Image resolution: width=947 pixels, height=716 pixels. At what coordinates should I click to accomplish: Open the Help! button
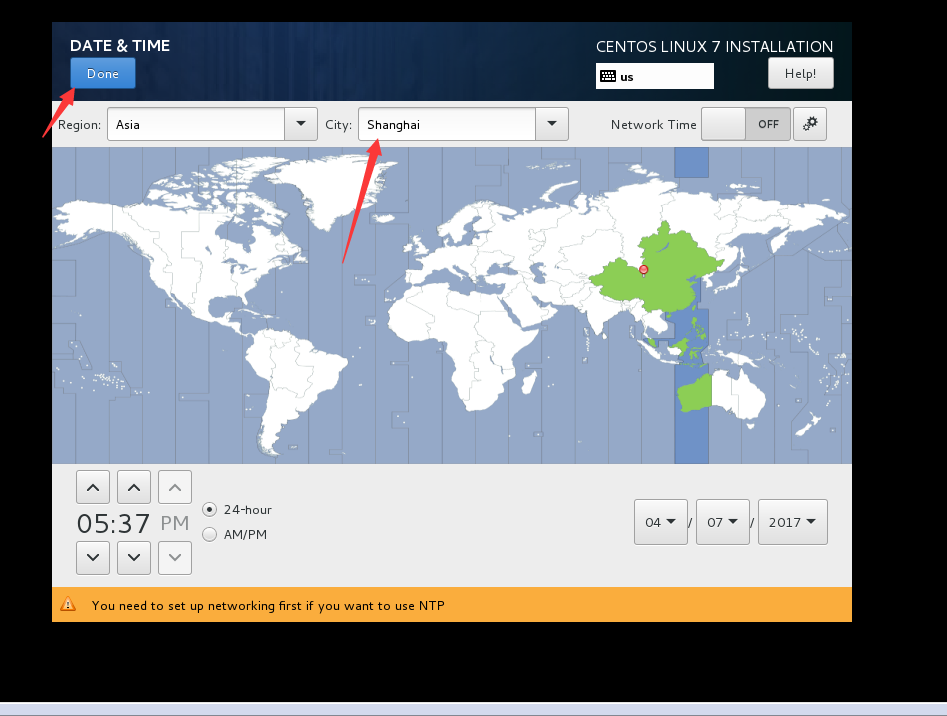pyautogui.click(x=800, y=74)
